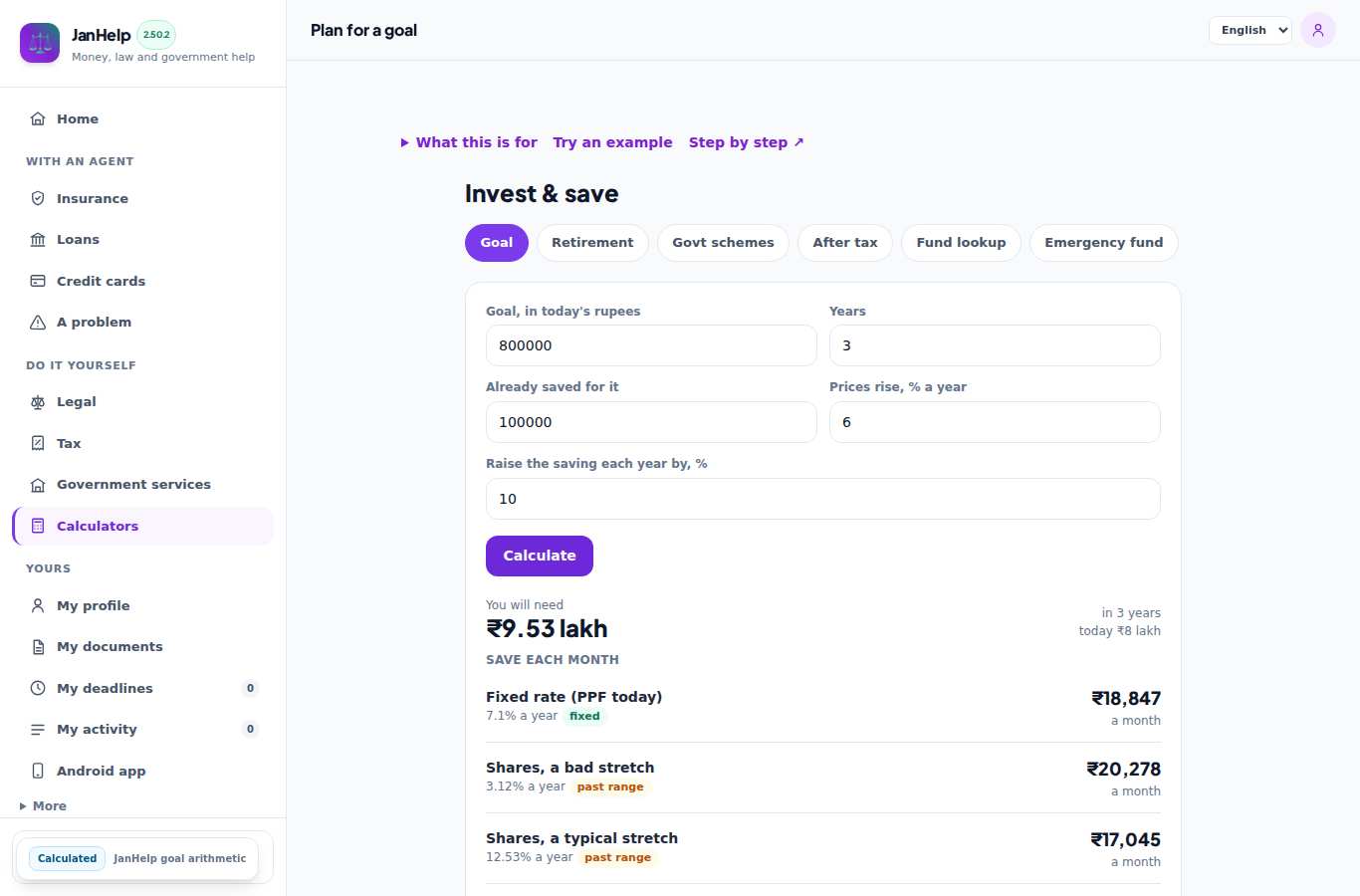Image resolution: width=1360 pixels, height=896 pixels.
Task: Expand the More section in sidebar
Action: pos(44,806)
